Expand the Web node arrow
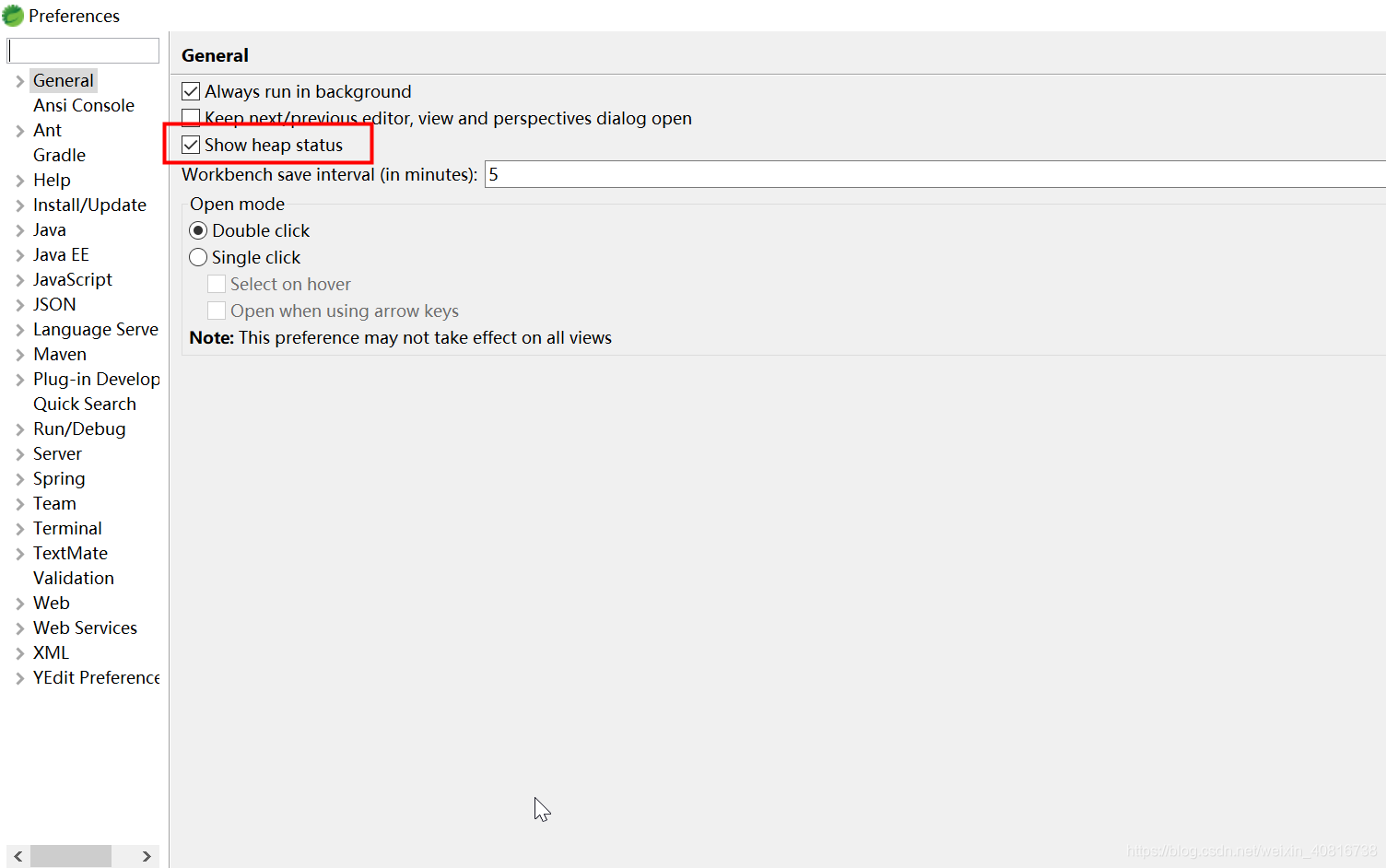1386x868 pixels. [19, 604]
